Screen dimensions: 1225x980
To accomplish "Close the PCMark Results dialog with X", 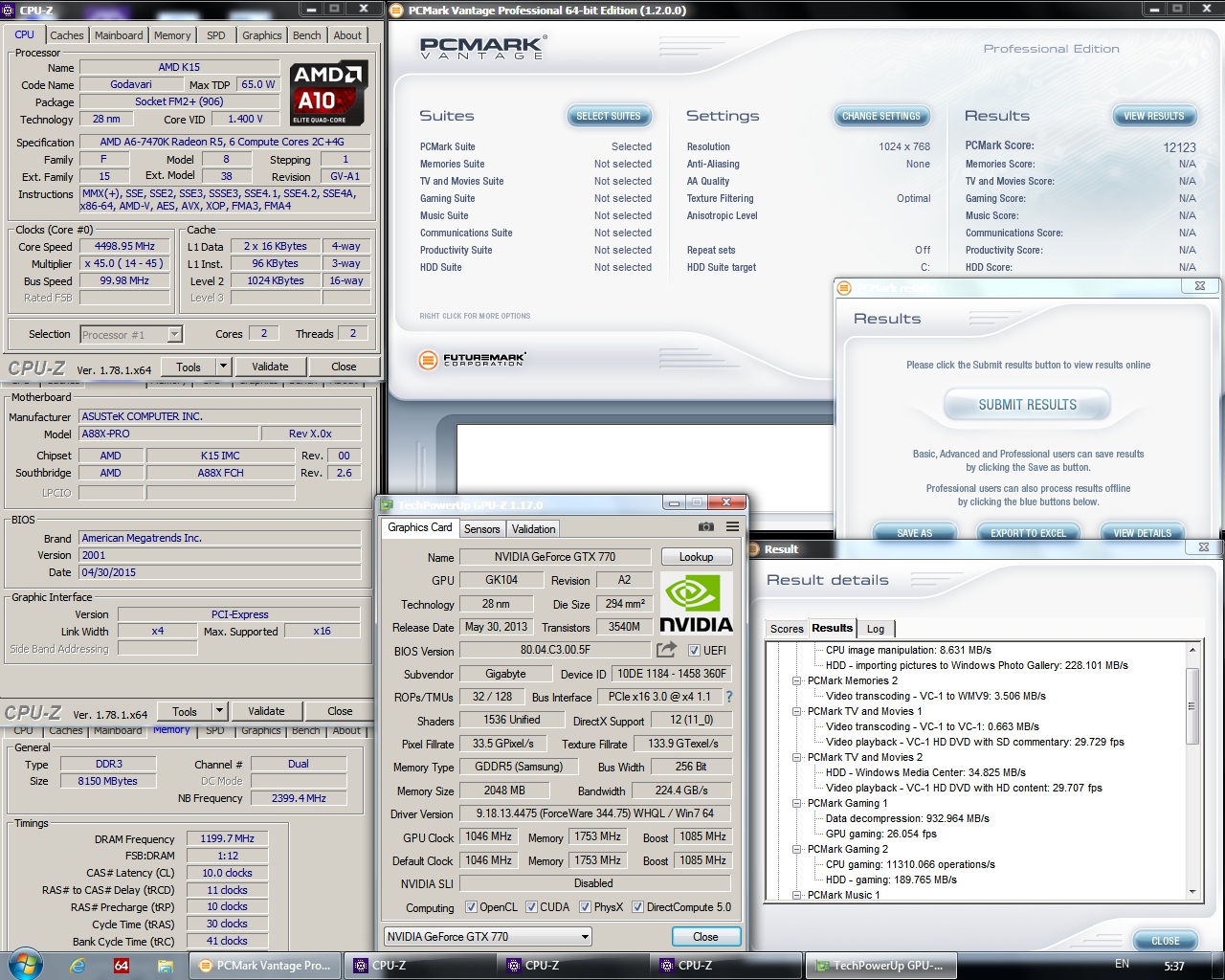I will (x=1199, y=286).
